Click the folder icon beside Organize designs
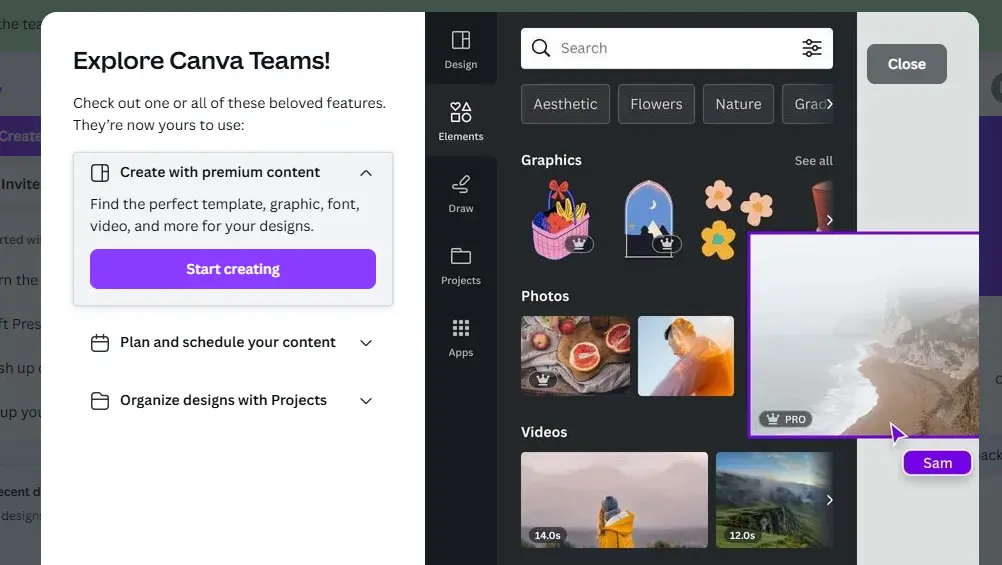The height and width of the screenshot is (565, 1002). click(x=100, y=401)
